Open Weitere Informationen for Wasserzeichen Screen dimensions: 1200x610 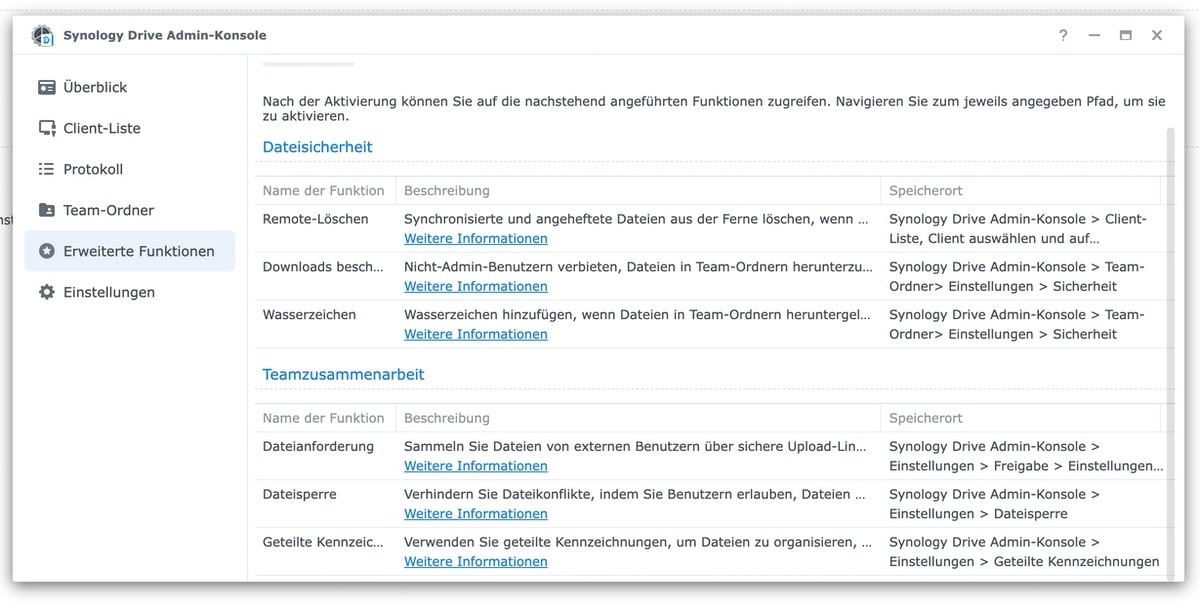click(x=475, y=334)
